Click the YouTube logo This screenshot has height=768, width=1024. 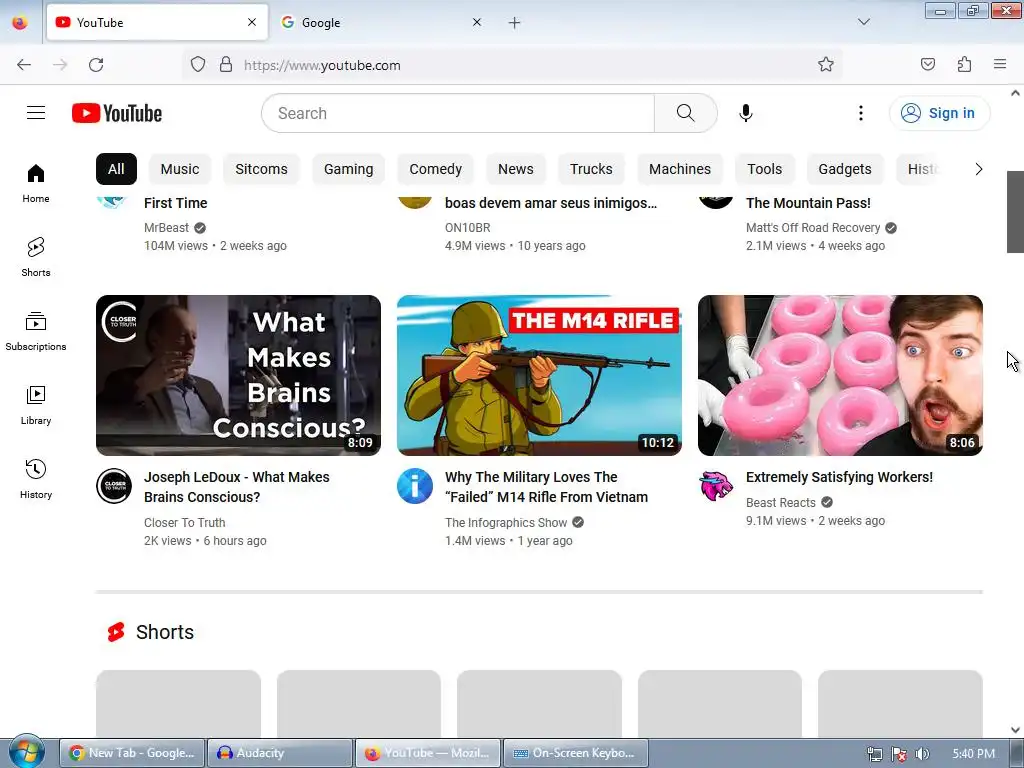(x=117, y=113)
